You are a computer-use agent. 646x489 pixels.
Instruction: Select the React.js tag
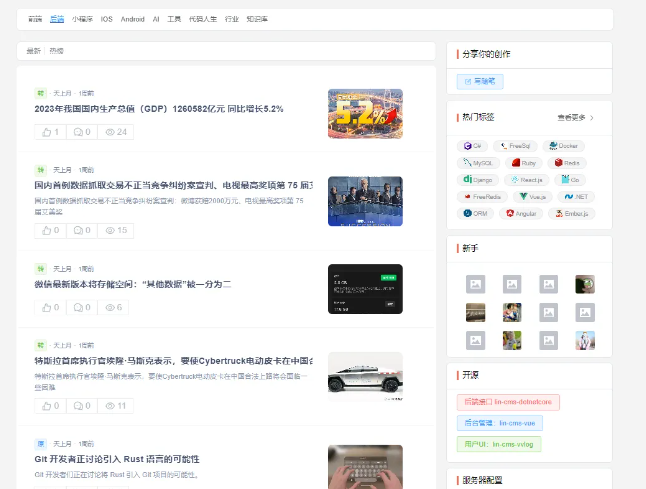click(527, 180)
